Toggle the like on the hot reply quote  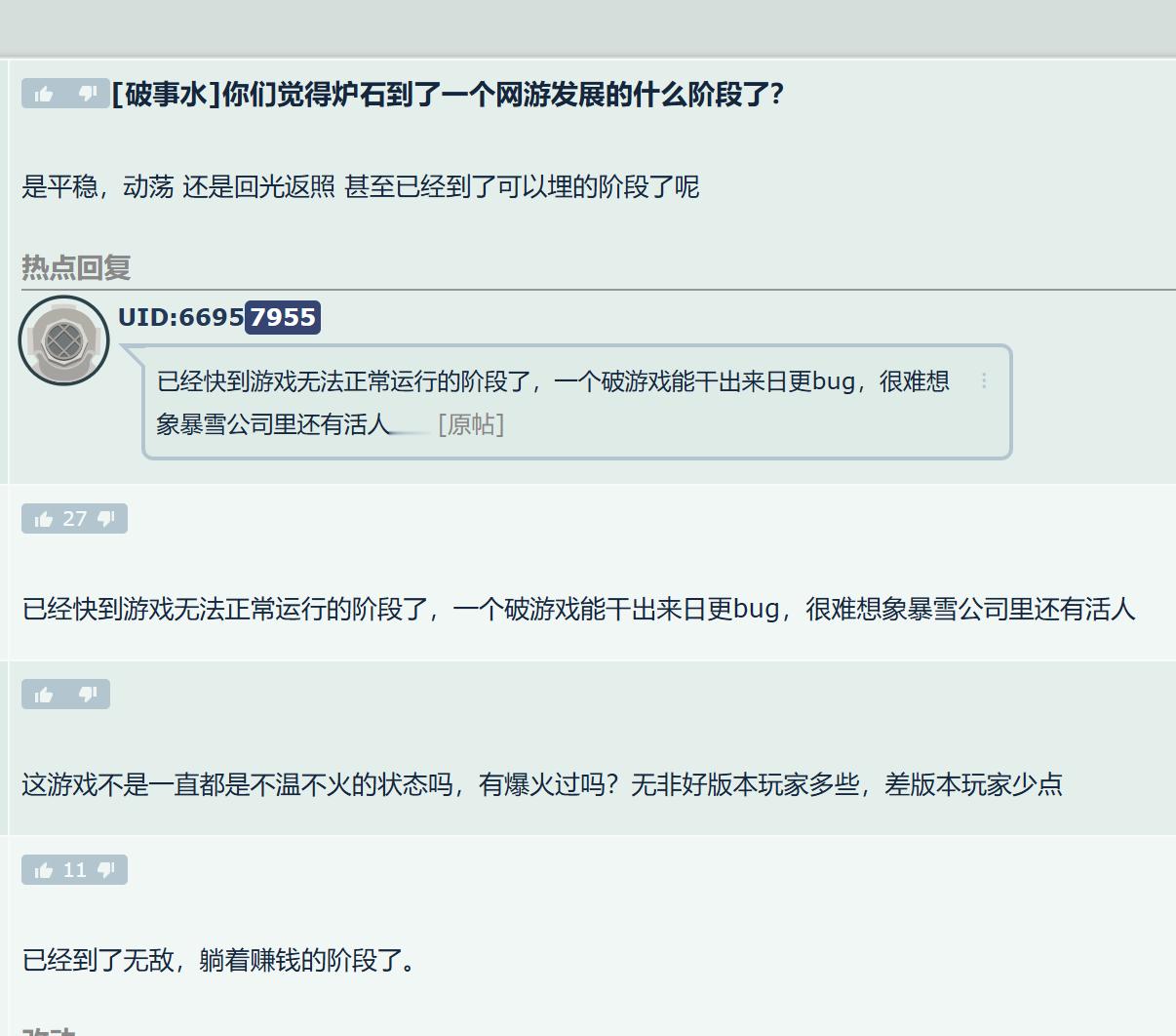tap(45, 518)
